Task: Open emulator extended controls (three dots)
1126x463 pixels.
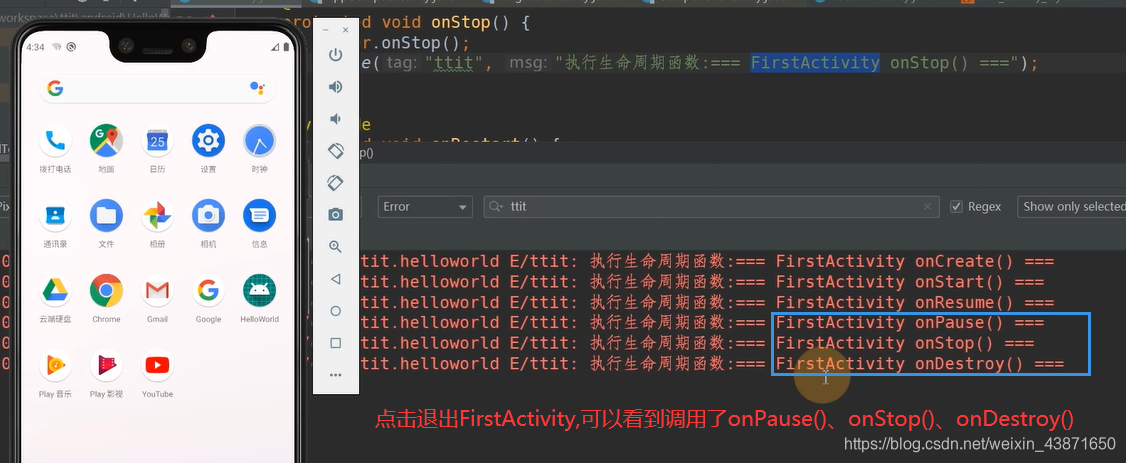Action: (335, 375)
